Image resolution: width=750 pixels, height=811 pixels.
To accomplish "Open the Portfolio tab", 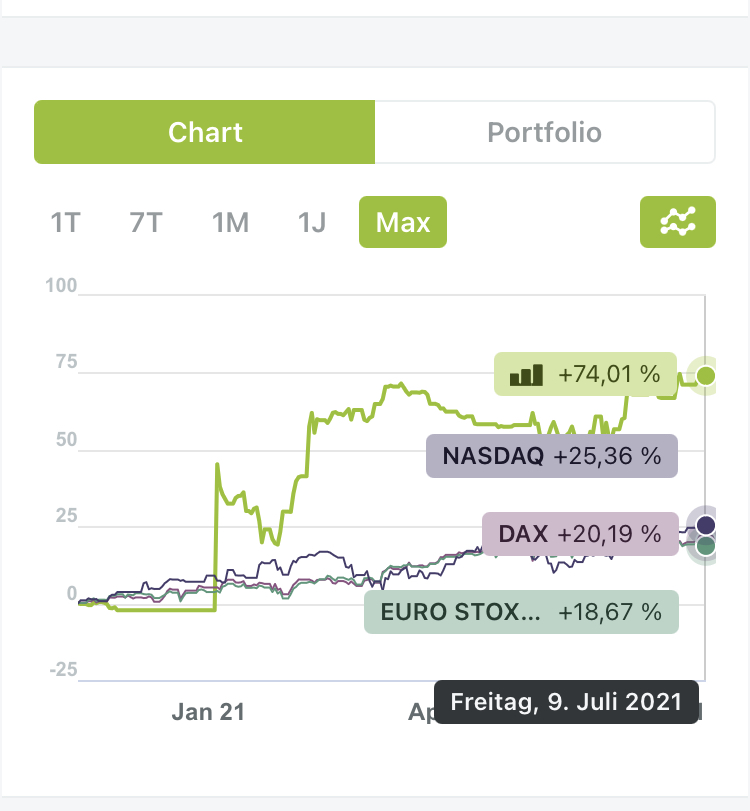I will [x=544, y=132].
